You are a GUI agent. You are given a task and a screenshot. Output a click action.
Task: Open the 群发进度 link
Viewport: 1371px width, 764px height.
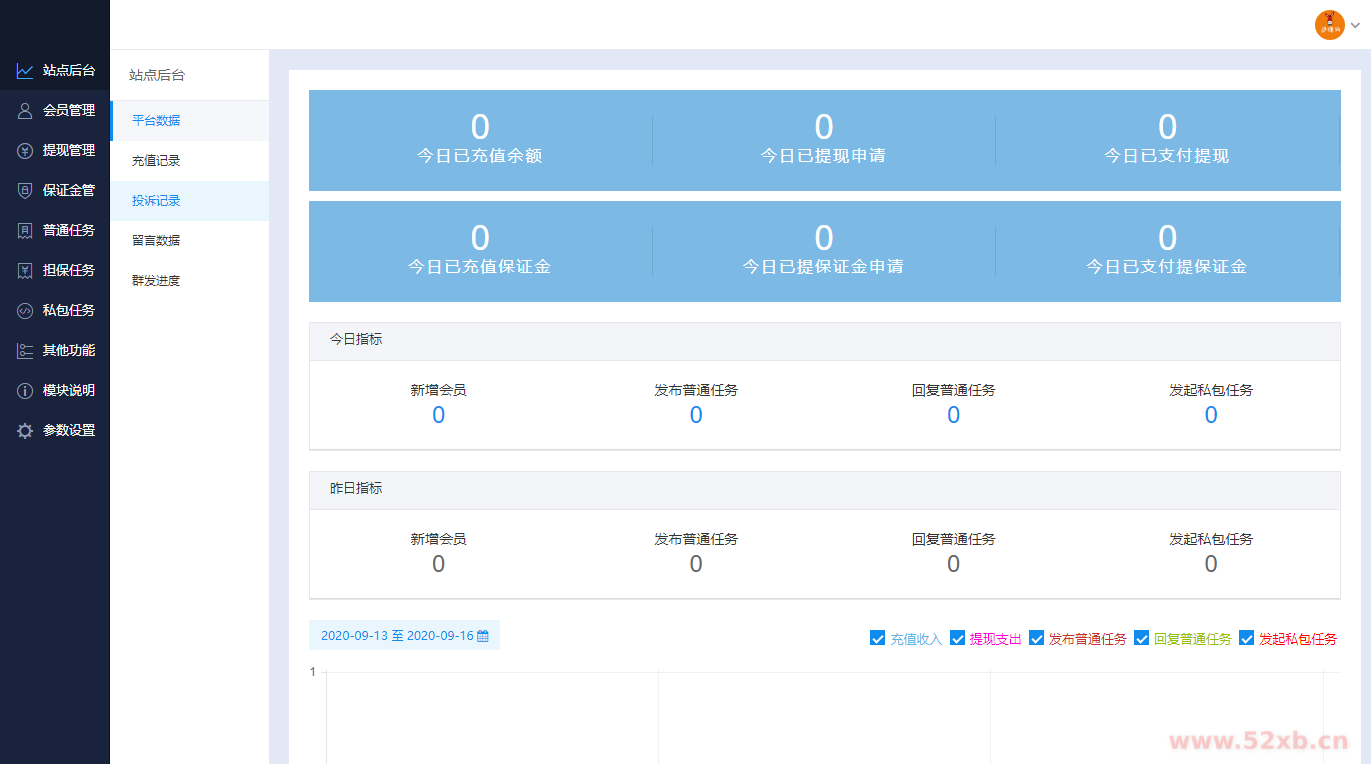pos(156,281)
